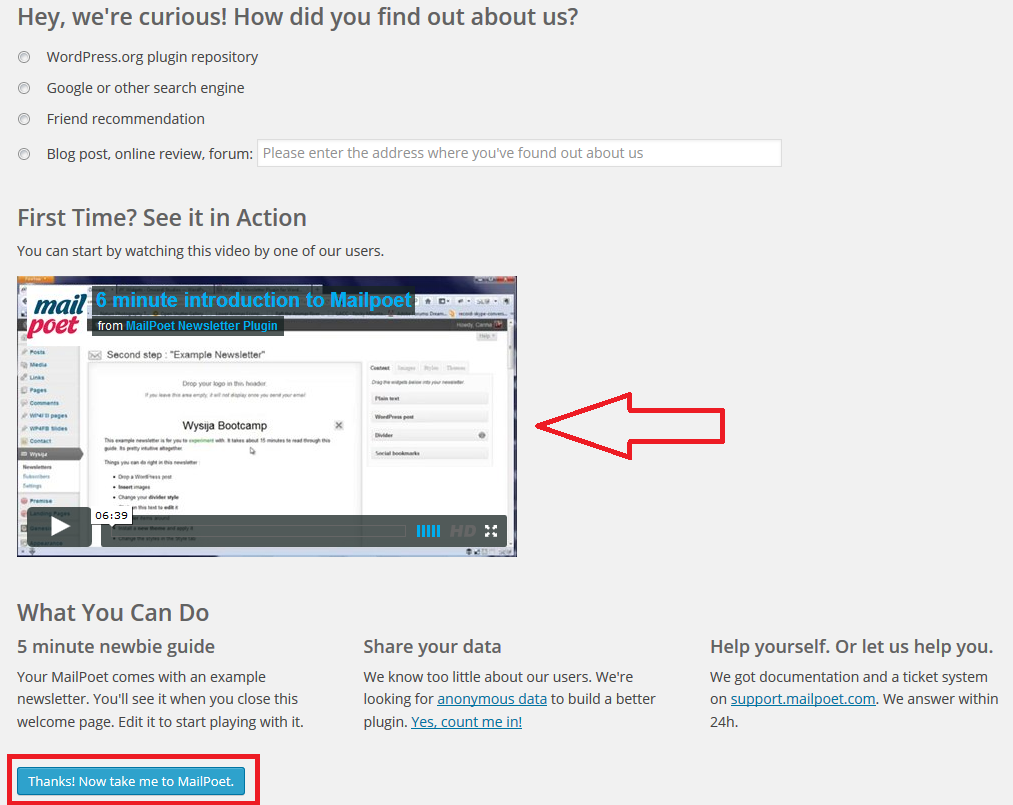Click "Thanks! Now take me to MailPoet." button
1013x805 pixels.
point(131,781)
